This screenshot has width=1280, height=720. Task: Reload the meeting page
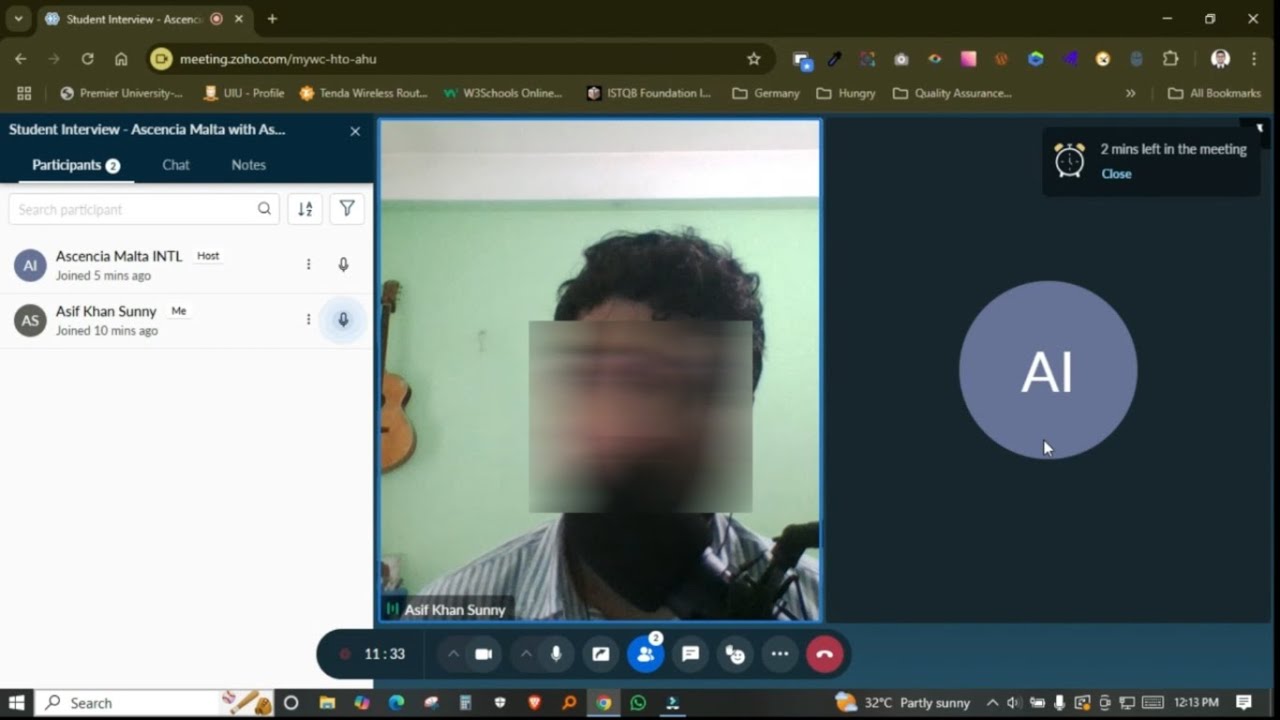click(88, 59)
